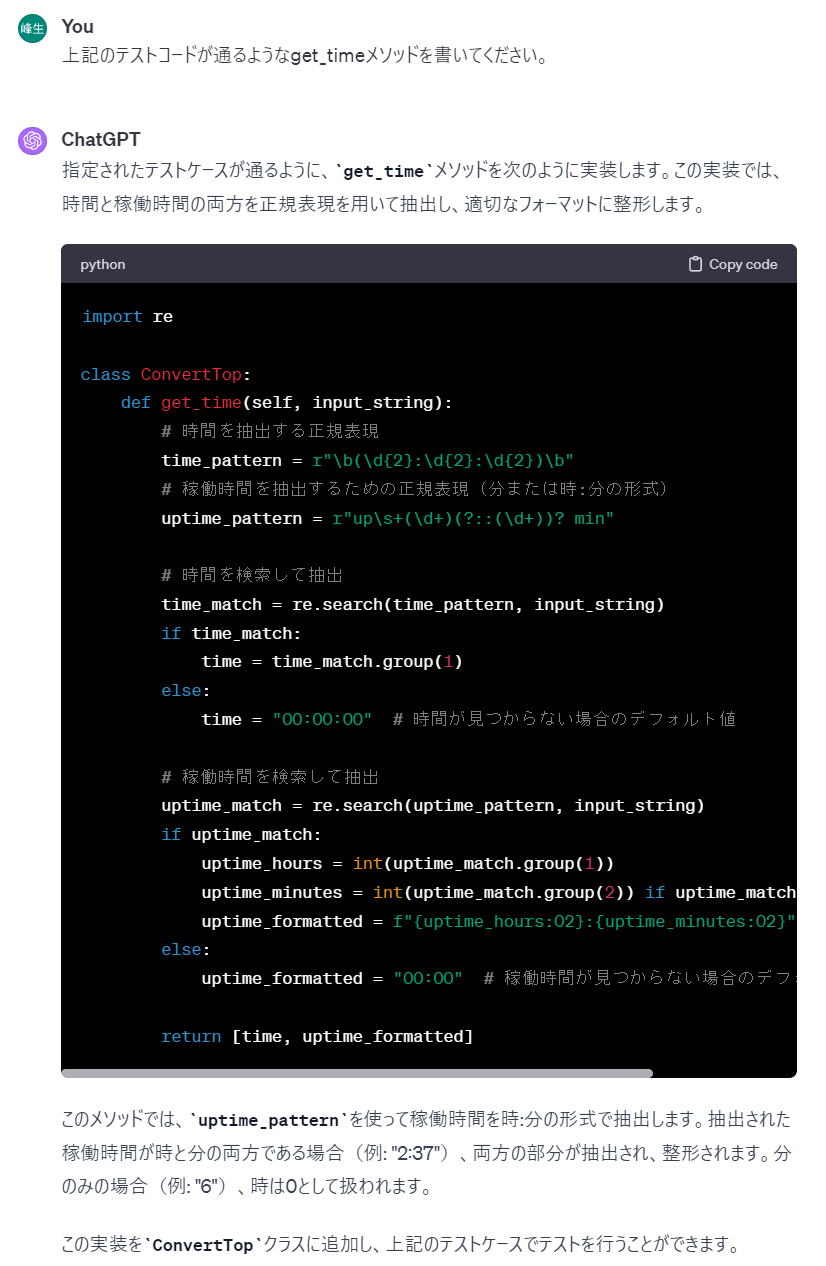Click the 'uptime_match = re.search' line
This screenshot has height=1266, width=826.
click(433, 805)
